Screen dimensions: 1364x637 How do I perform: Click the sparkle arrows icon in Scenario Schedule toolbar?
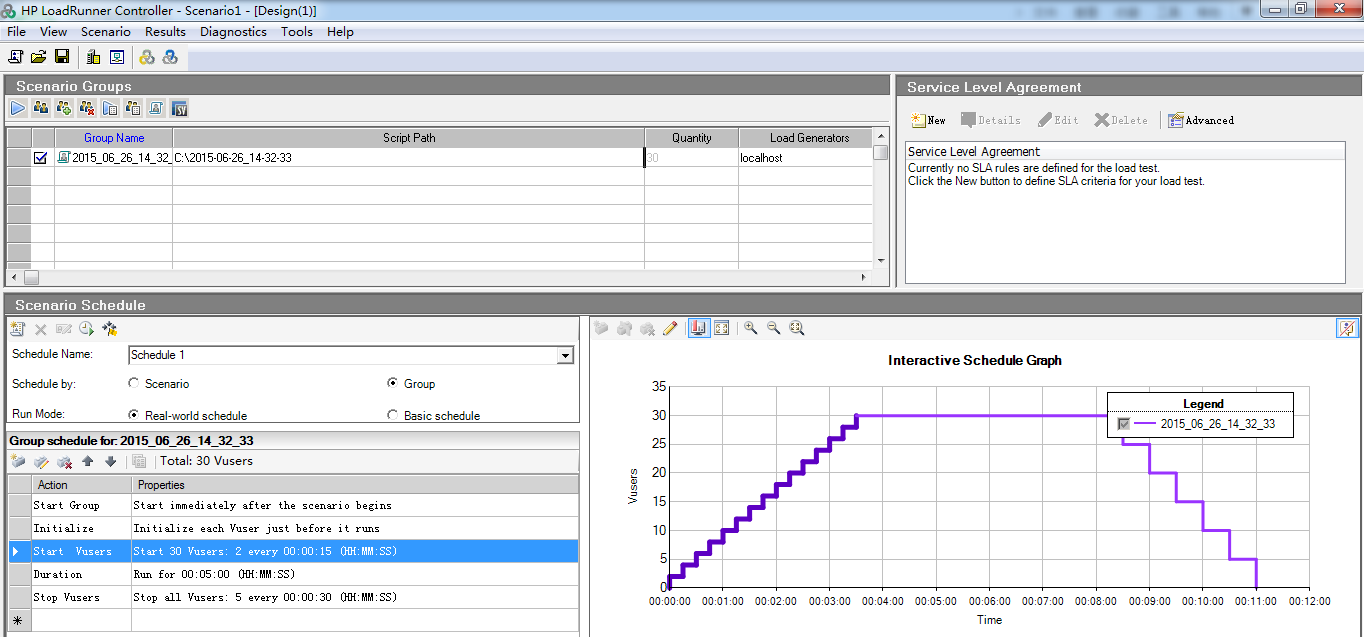point(110,328)
